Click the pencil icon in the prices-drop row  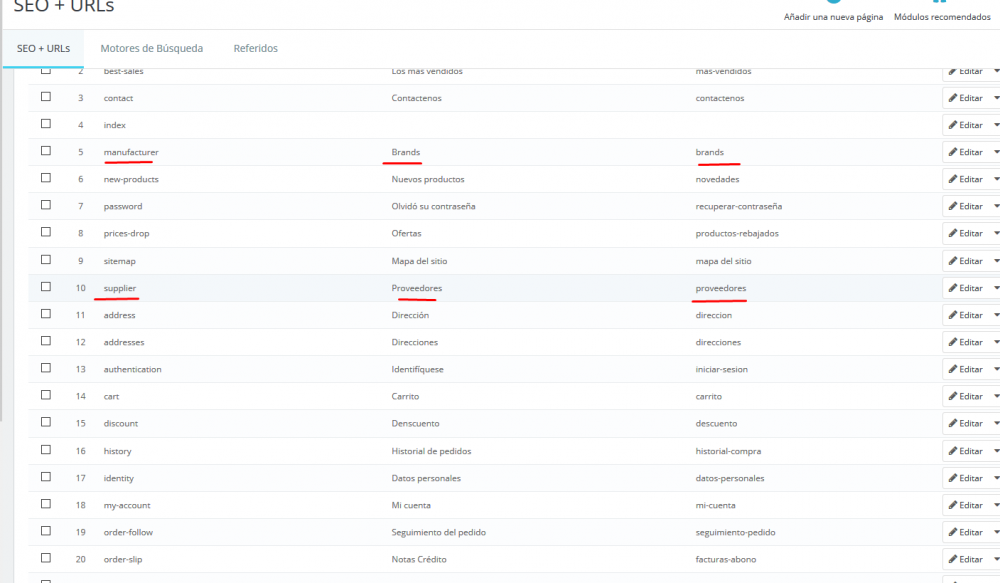coord(953,233)
